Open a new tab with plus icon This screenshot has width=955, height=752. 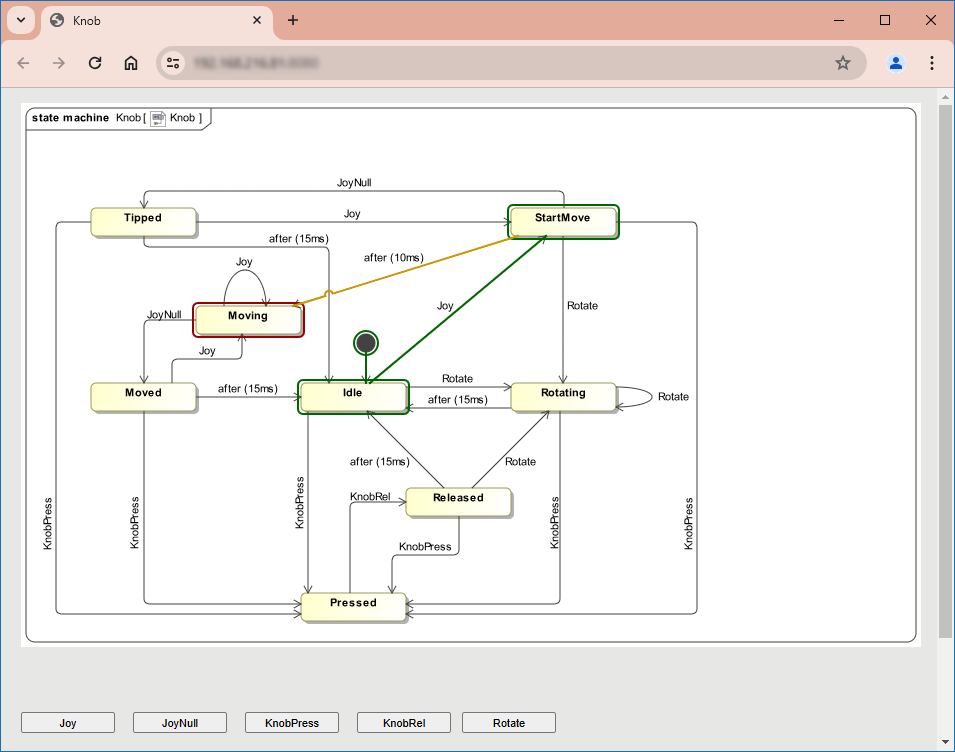293,20
